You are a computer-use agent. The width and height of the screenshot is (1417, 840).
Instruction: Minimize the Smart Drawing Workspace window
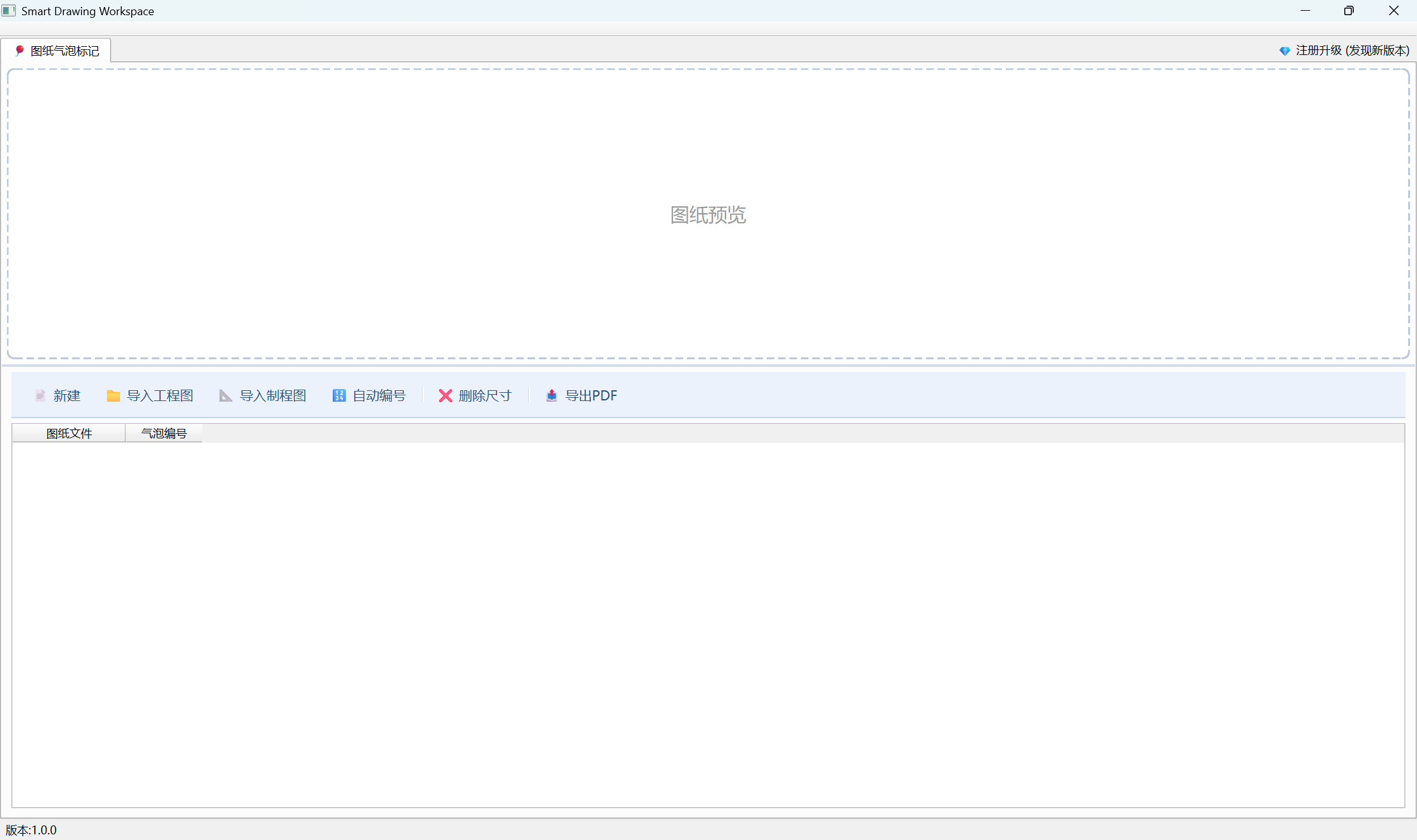[x=1305, y=11]
